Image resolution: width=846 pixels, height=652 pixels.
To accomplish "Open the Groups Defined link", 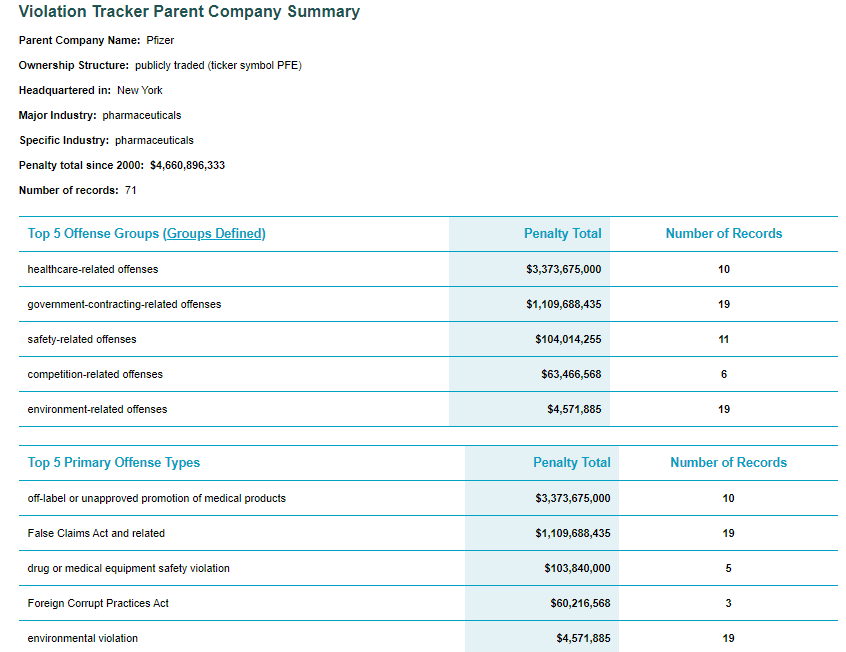I will pos(214,234).
